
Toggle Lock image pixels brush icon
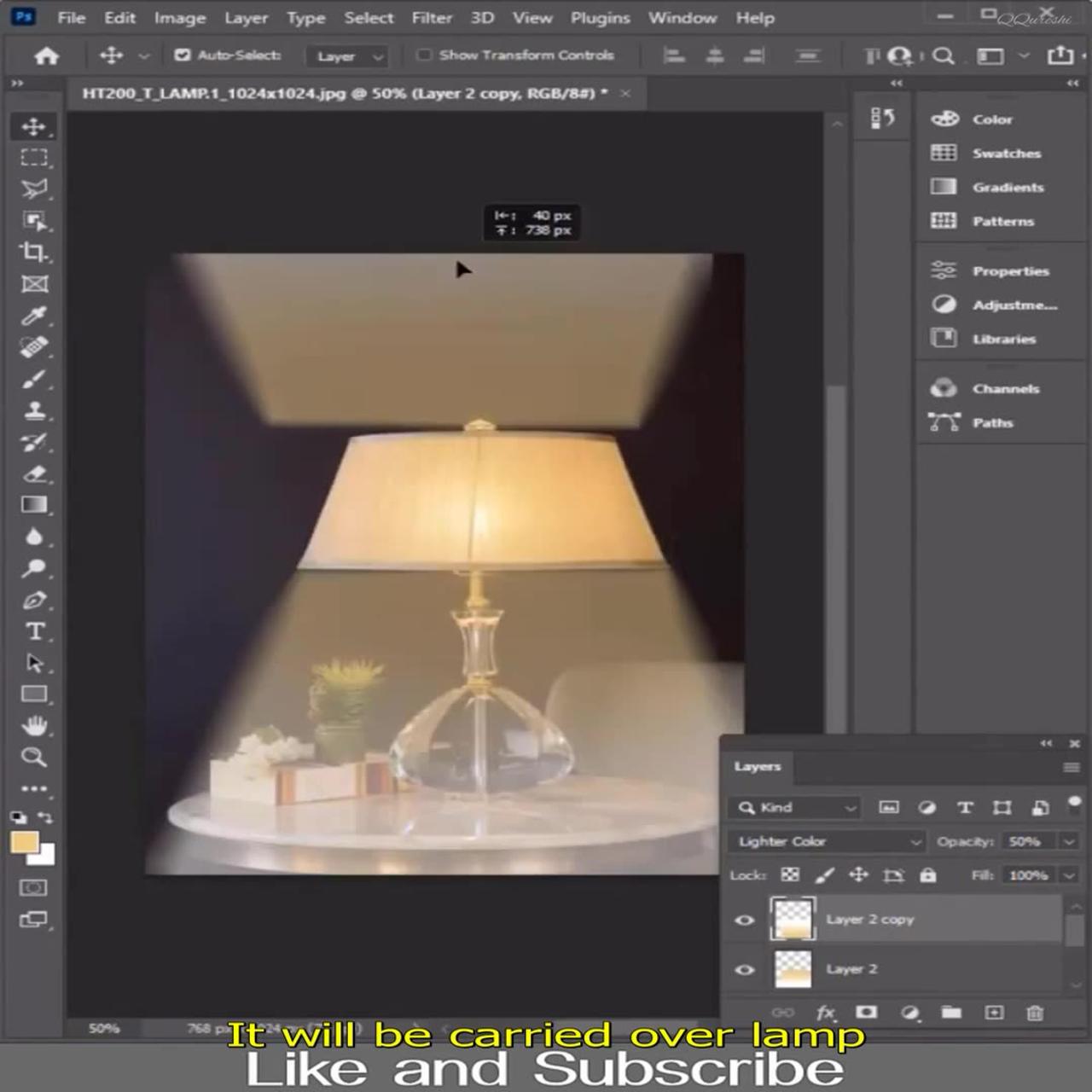pyautogui.click(x=824, y=875)
